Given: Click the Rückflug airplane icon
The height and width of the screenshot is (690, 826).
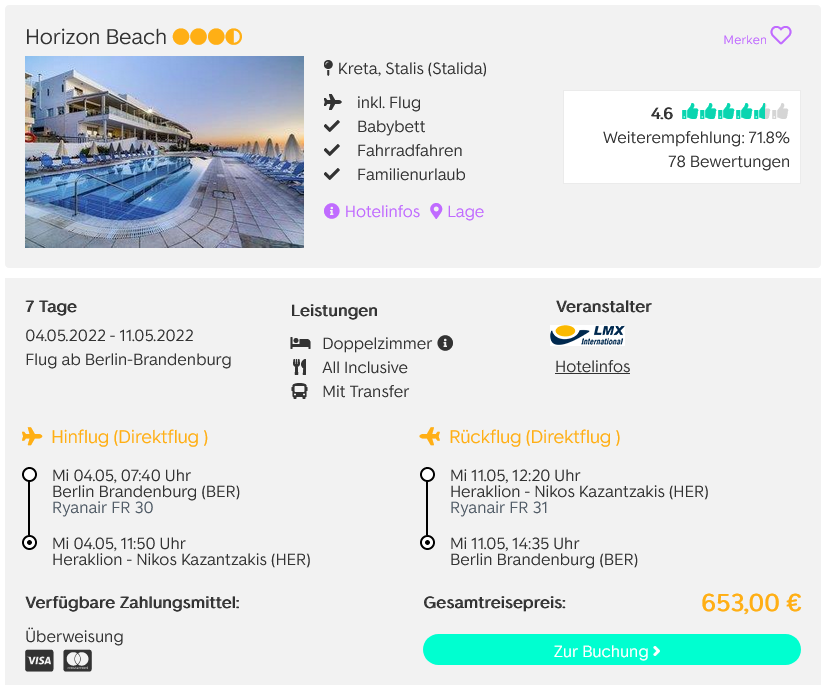Looking at the screenshot, I should coord(430,437).
